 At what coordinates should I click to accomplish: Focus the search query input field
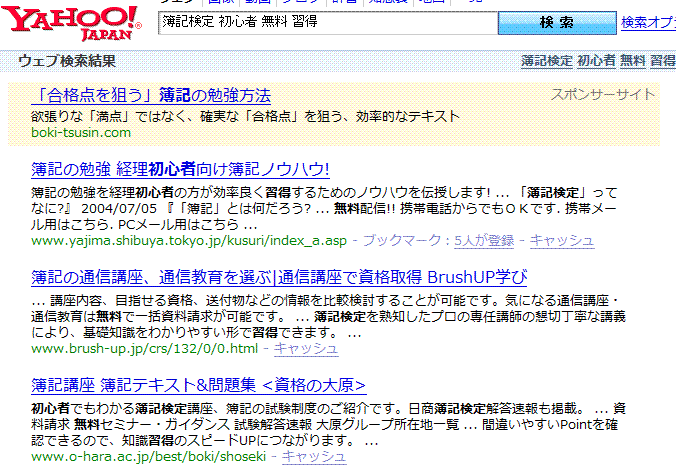[x=328, y=23]
